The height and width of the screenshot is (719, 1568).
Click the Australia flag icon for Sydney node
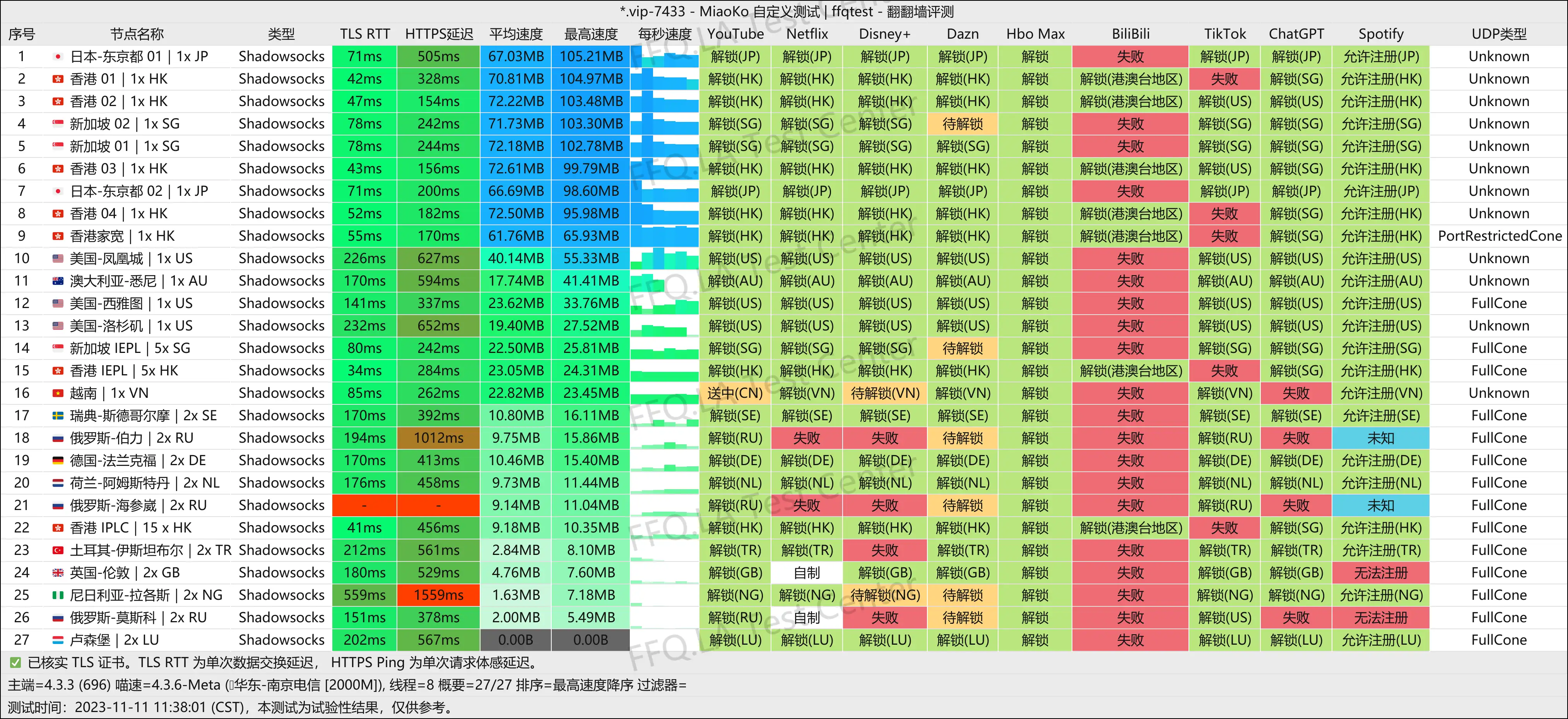click(x=58, y=281)
